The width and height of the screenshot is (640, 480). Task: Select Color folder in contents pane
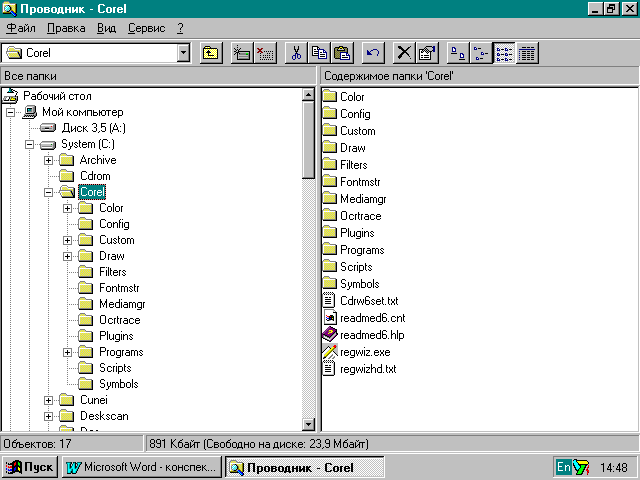[344, 97]
